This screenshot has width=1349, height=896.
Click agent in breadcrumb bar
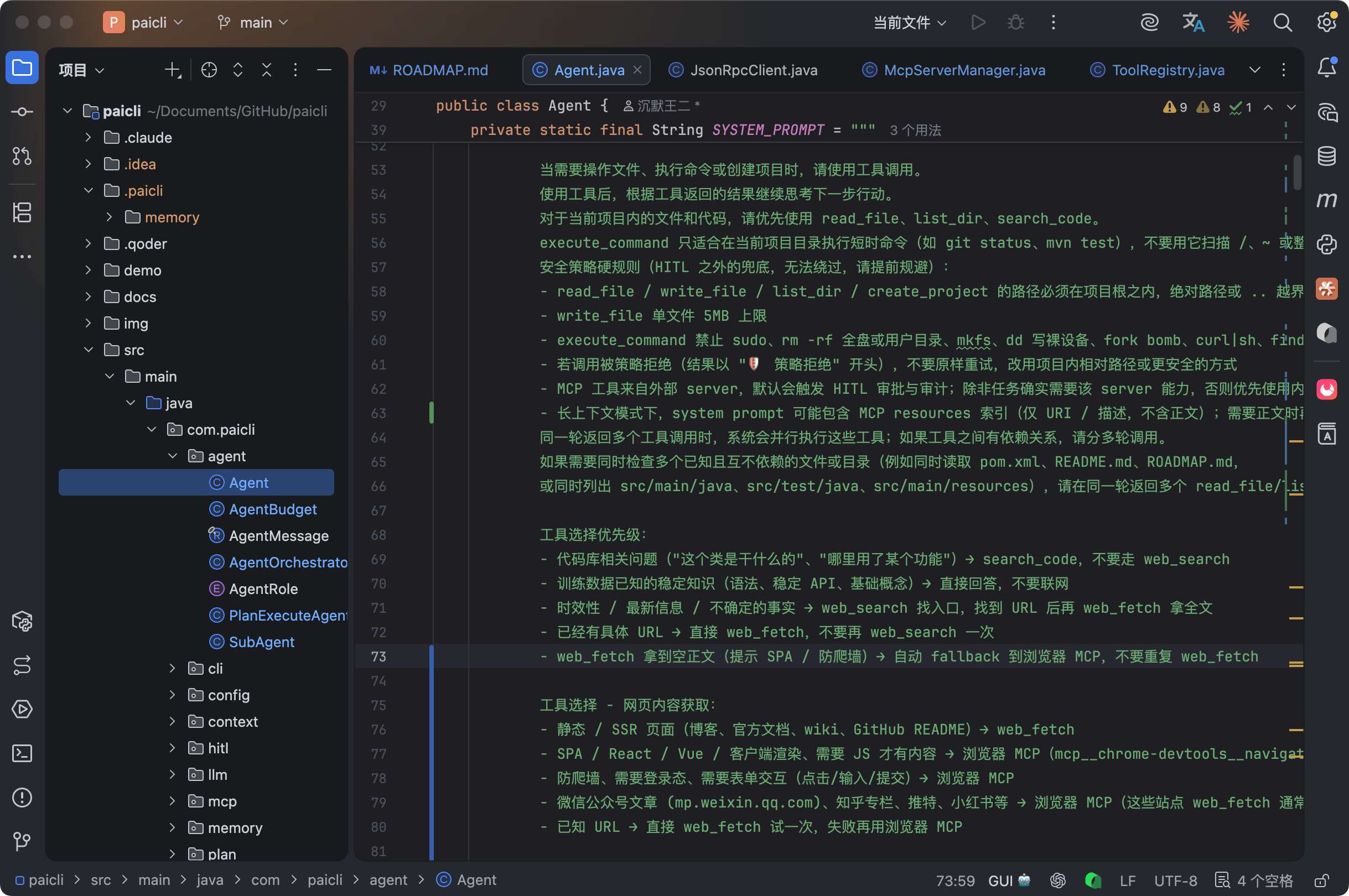pos(388,880)
